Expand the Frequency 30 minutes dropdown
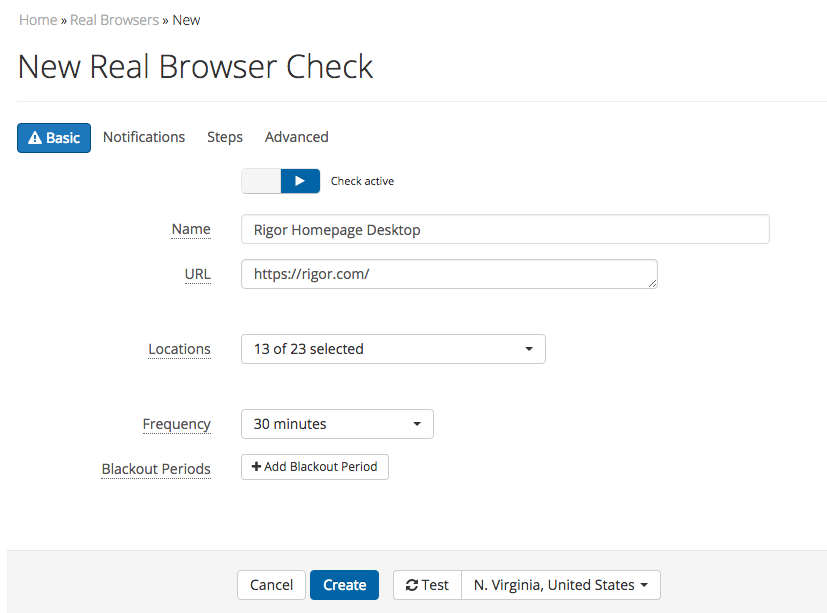 click(338, 424)
